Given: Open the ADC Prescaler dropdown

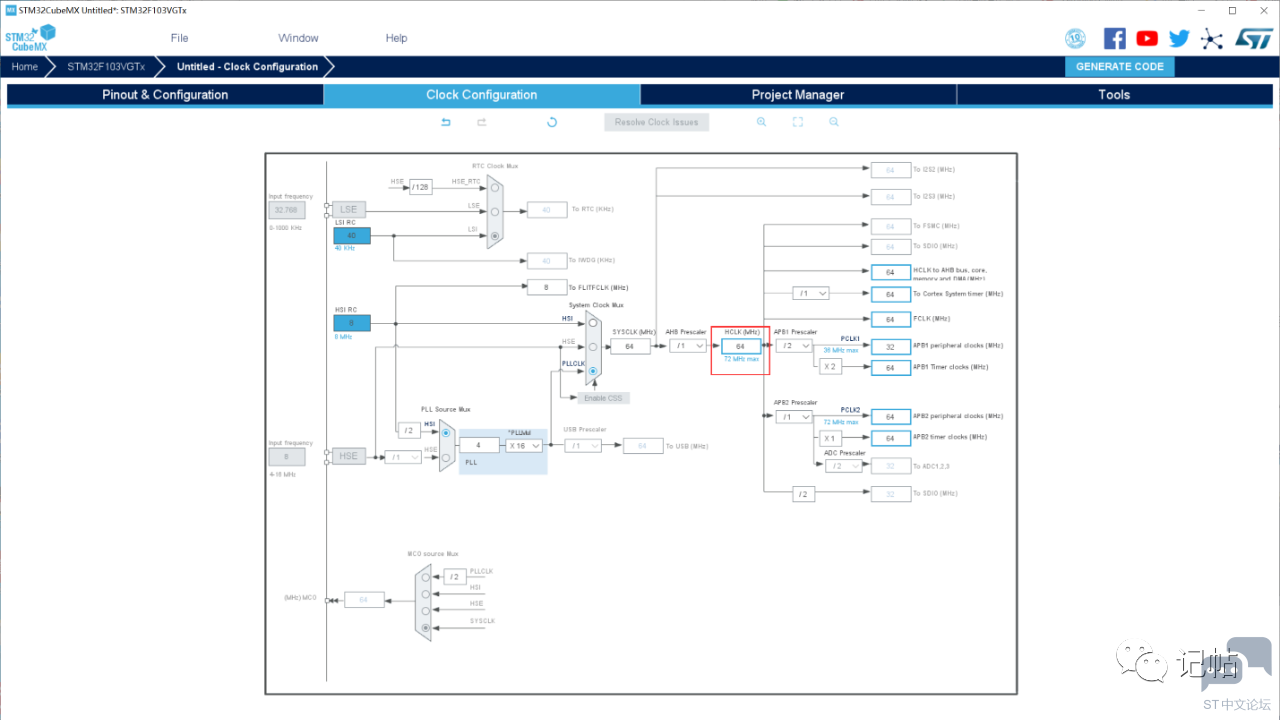Looking at the screenshot, I should click(x=843, y=466).
